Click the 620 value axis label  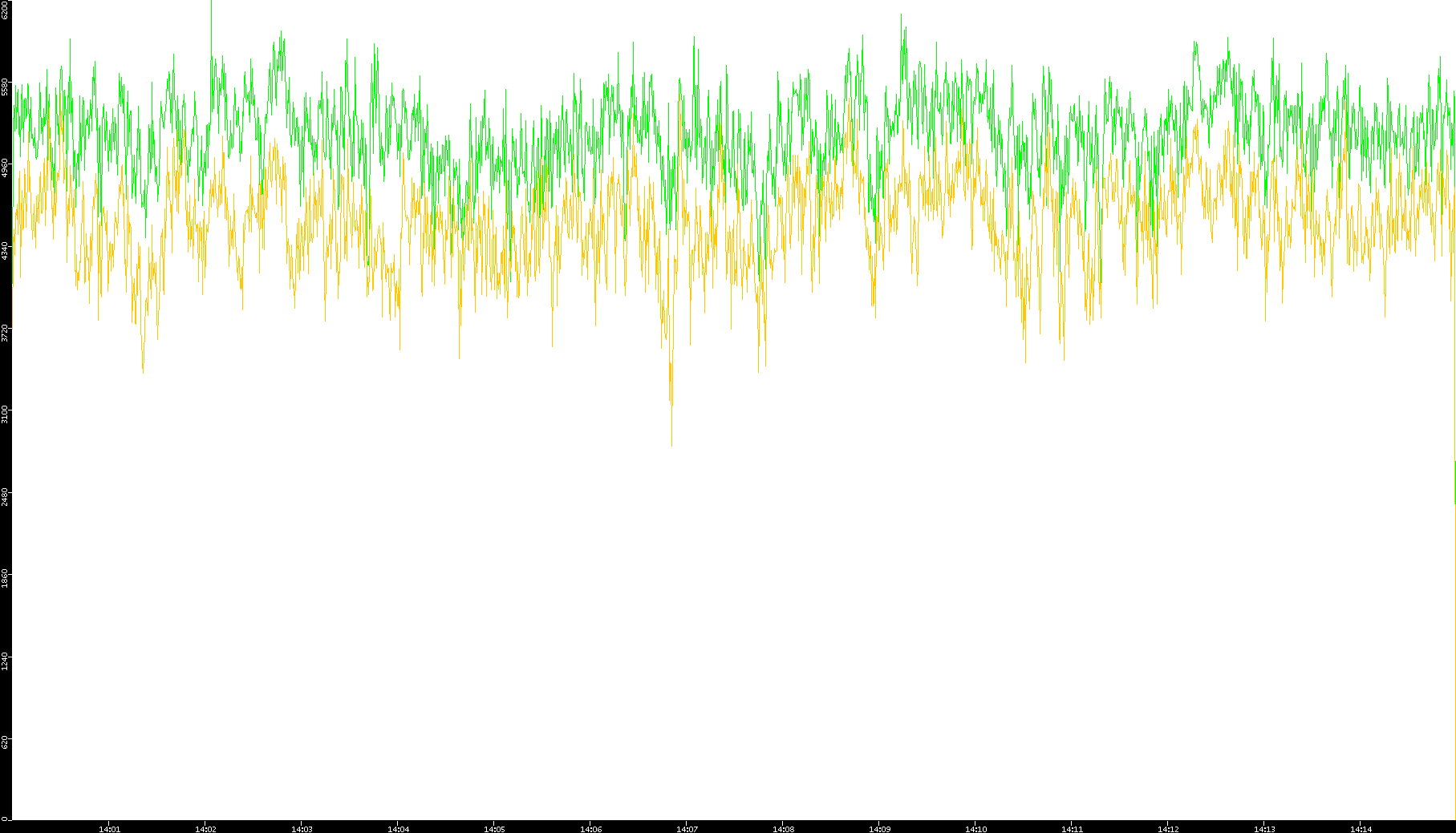point(6,743)
